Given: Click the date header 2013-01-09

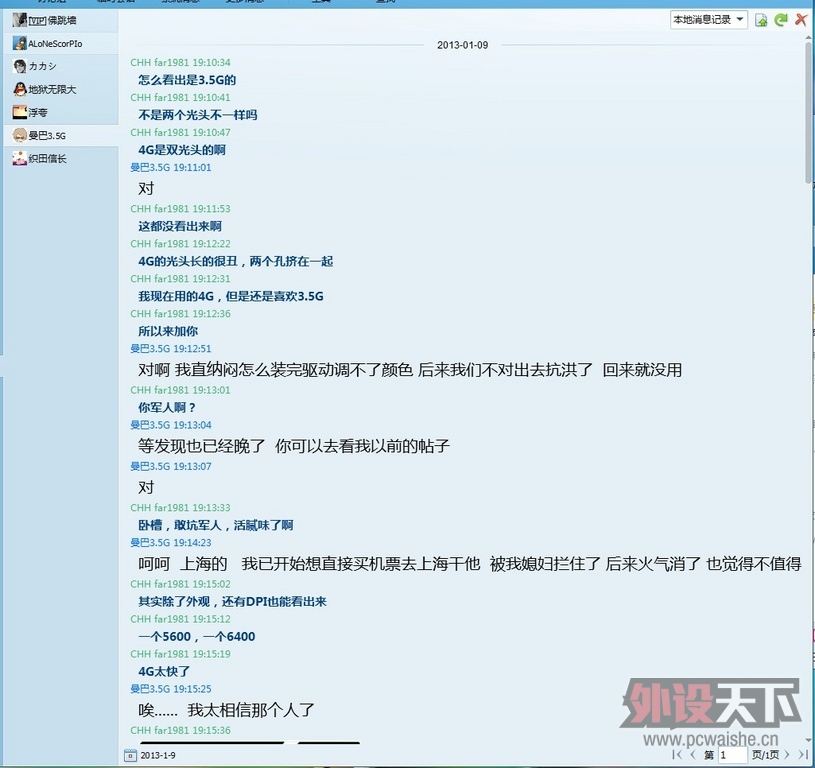Looking at the screenshot, I should 463,45.
